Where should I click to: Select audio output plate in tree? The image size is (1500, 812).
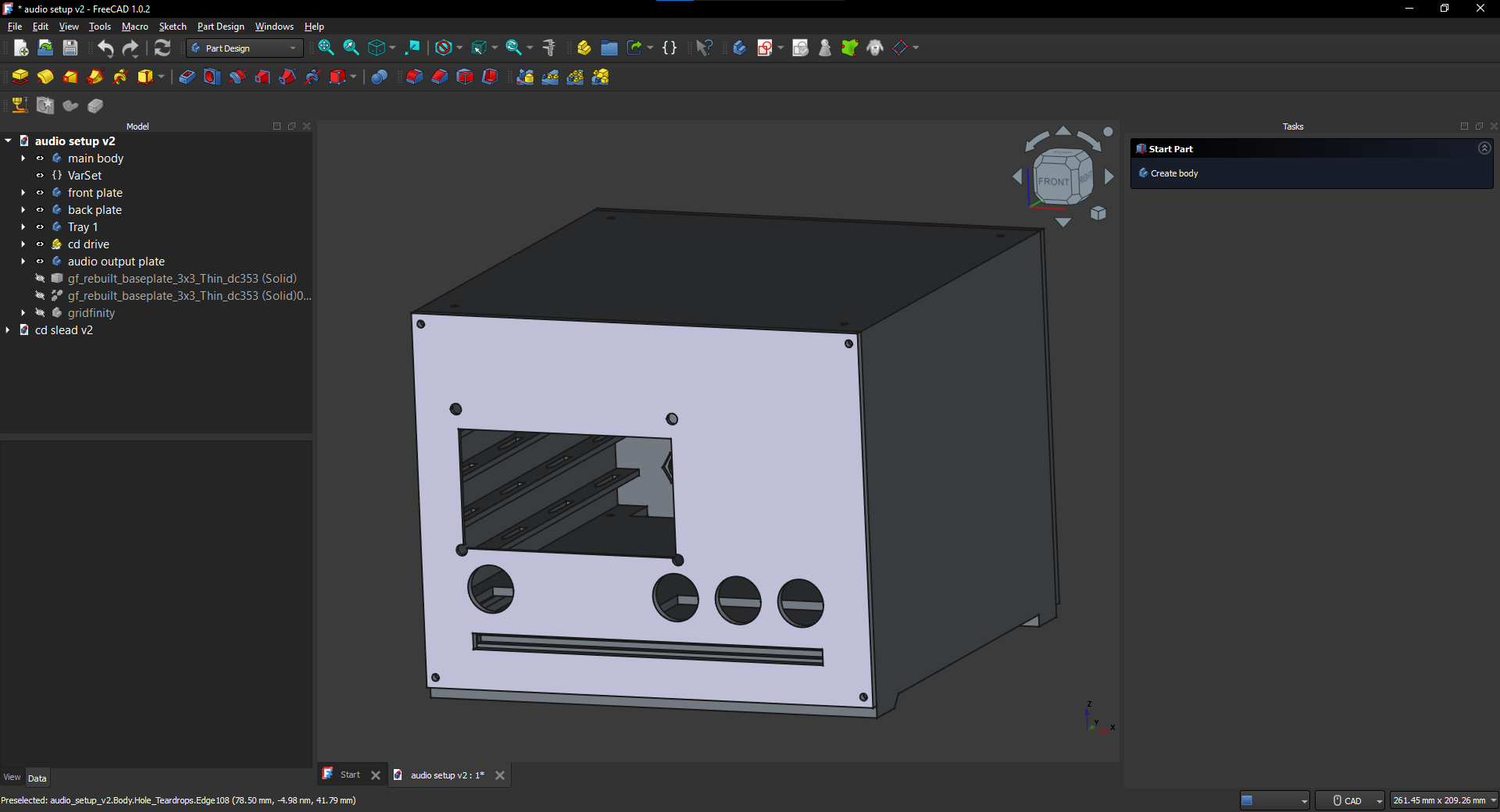[x=116, y=262]
